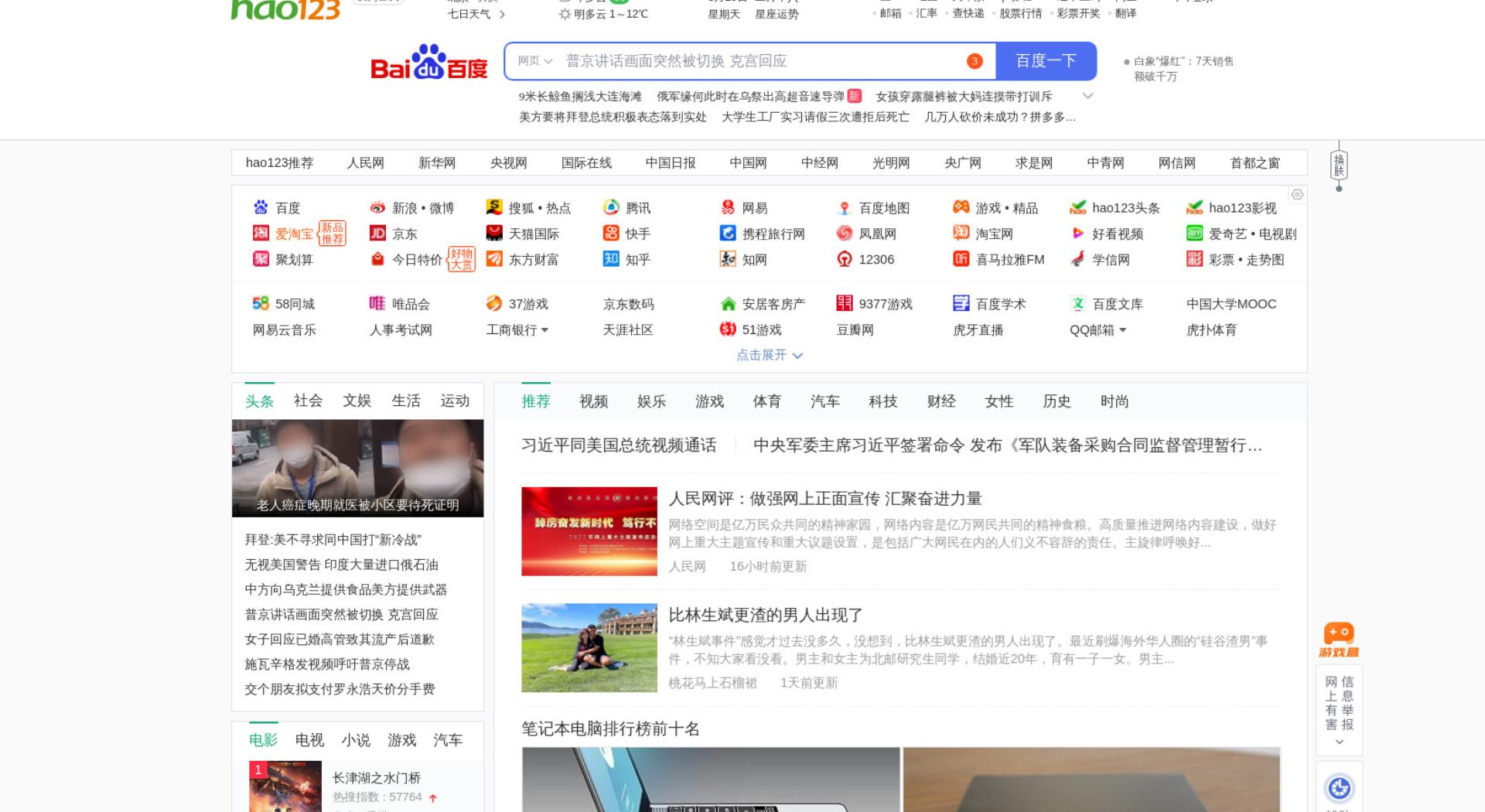This screenshot has height=812, width=1485.
Task: Open the 携程旅行网 icon
Action: pos(728,233)
